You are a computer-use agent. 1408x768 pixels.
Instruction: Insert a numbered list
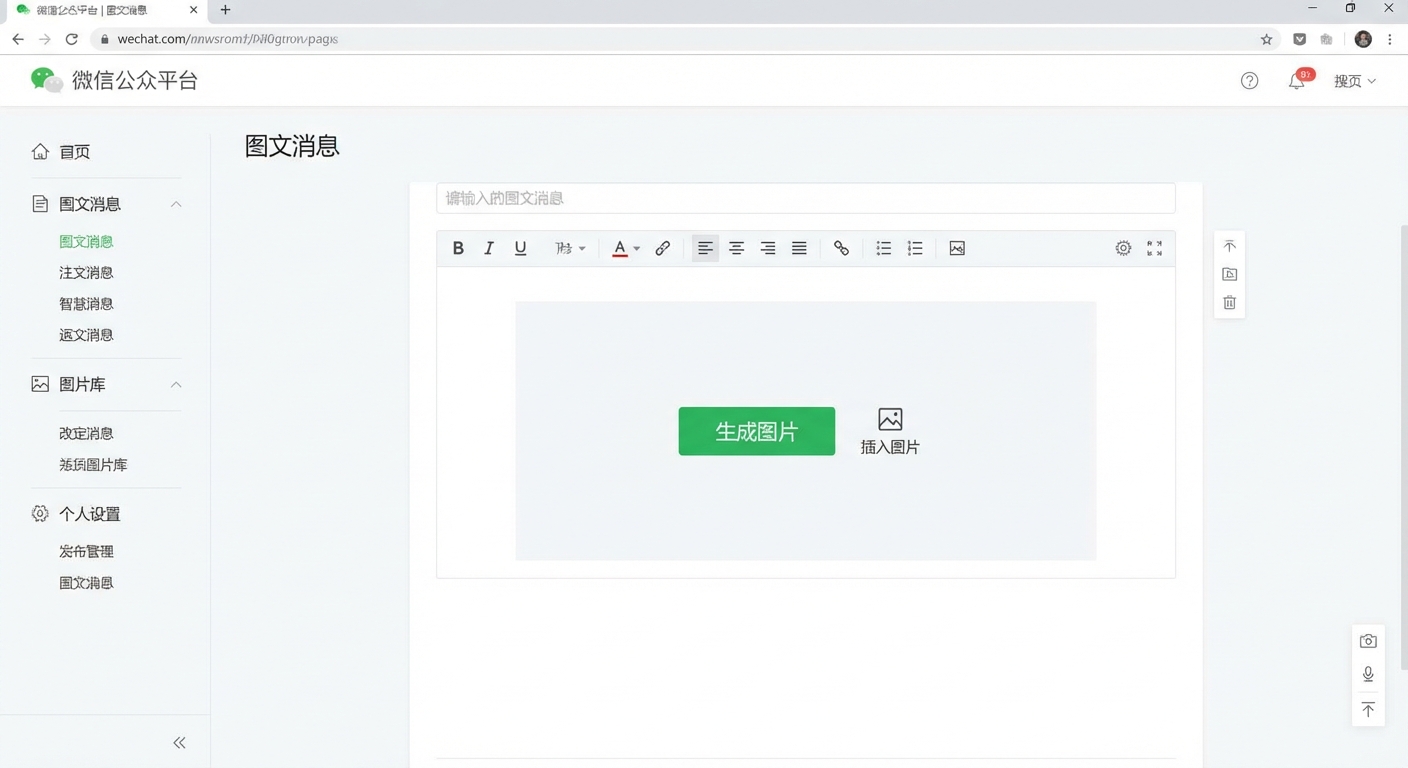pos(915,248)
